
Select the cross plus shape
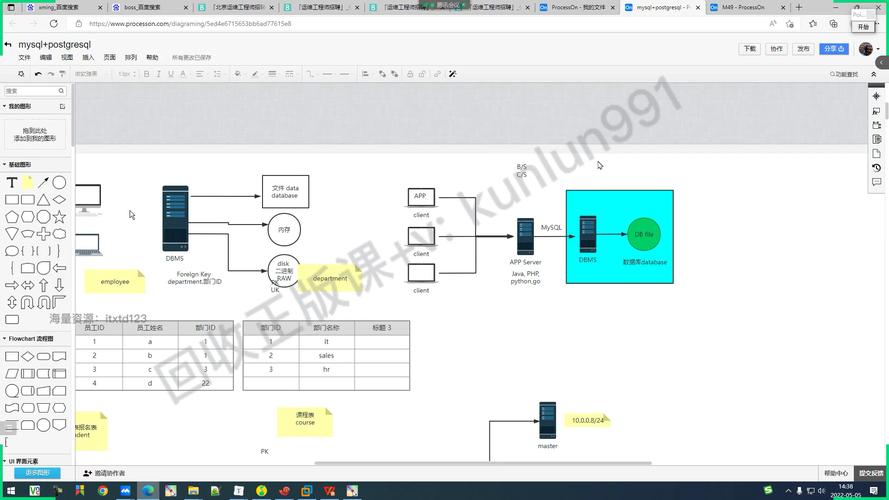43,234
